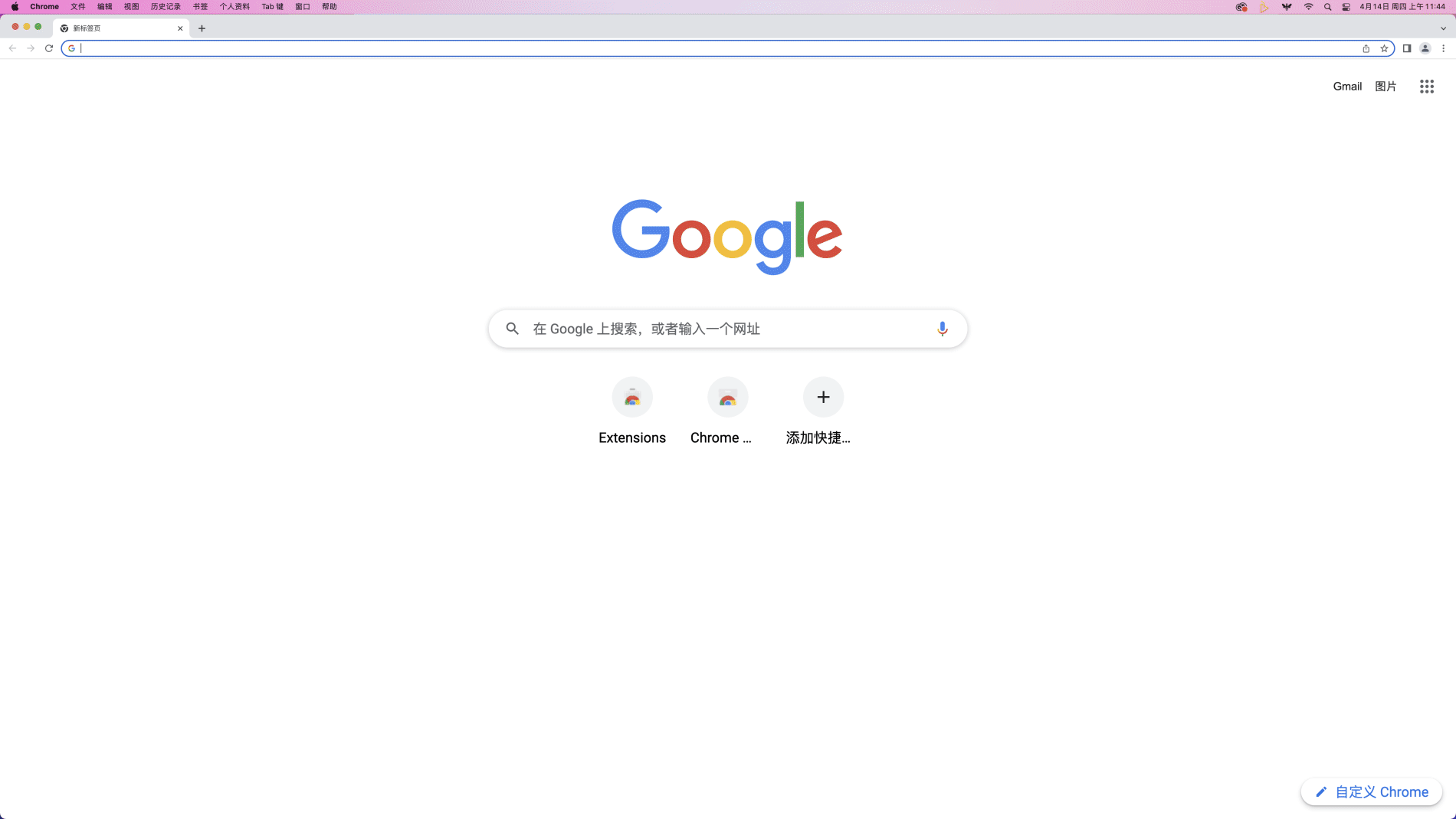
Task: Open the profile avatar icon
Action: point(1425,48)
